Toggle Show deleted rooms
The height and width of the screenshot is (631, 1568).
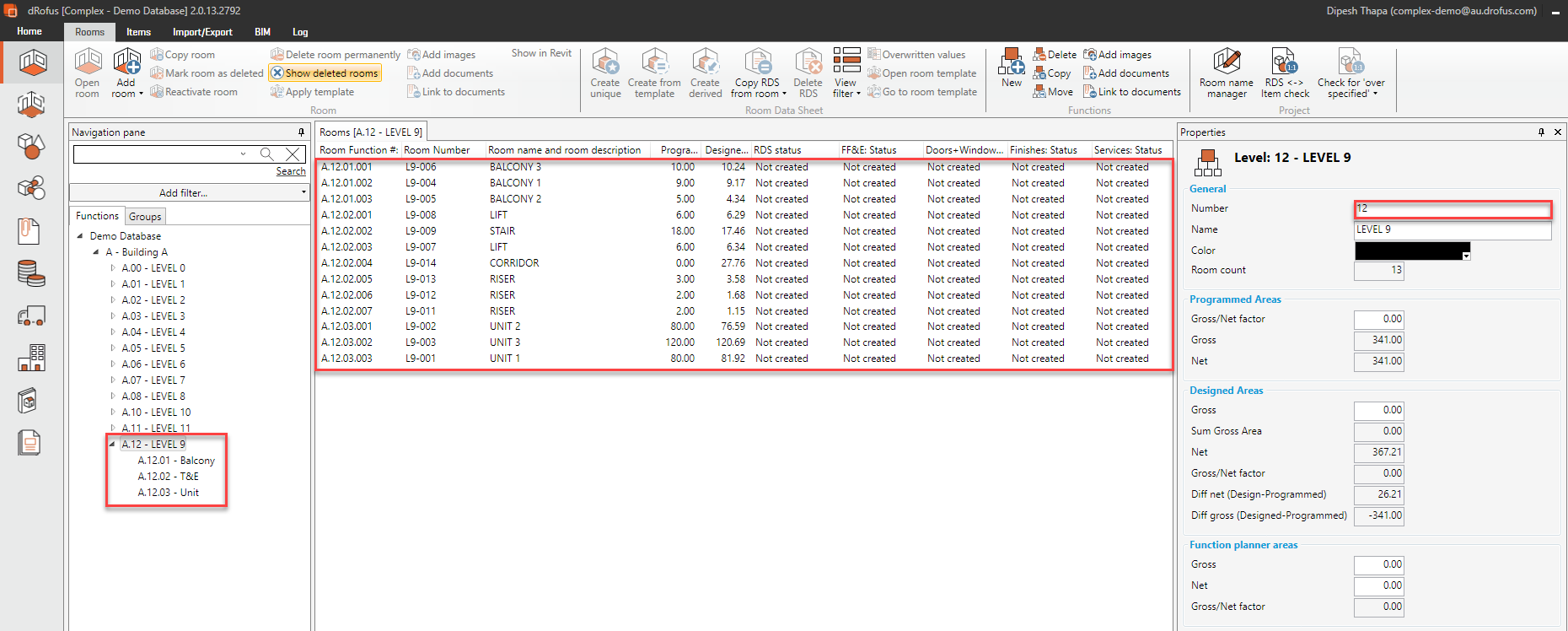click(x=325, y=73)
